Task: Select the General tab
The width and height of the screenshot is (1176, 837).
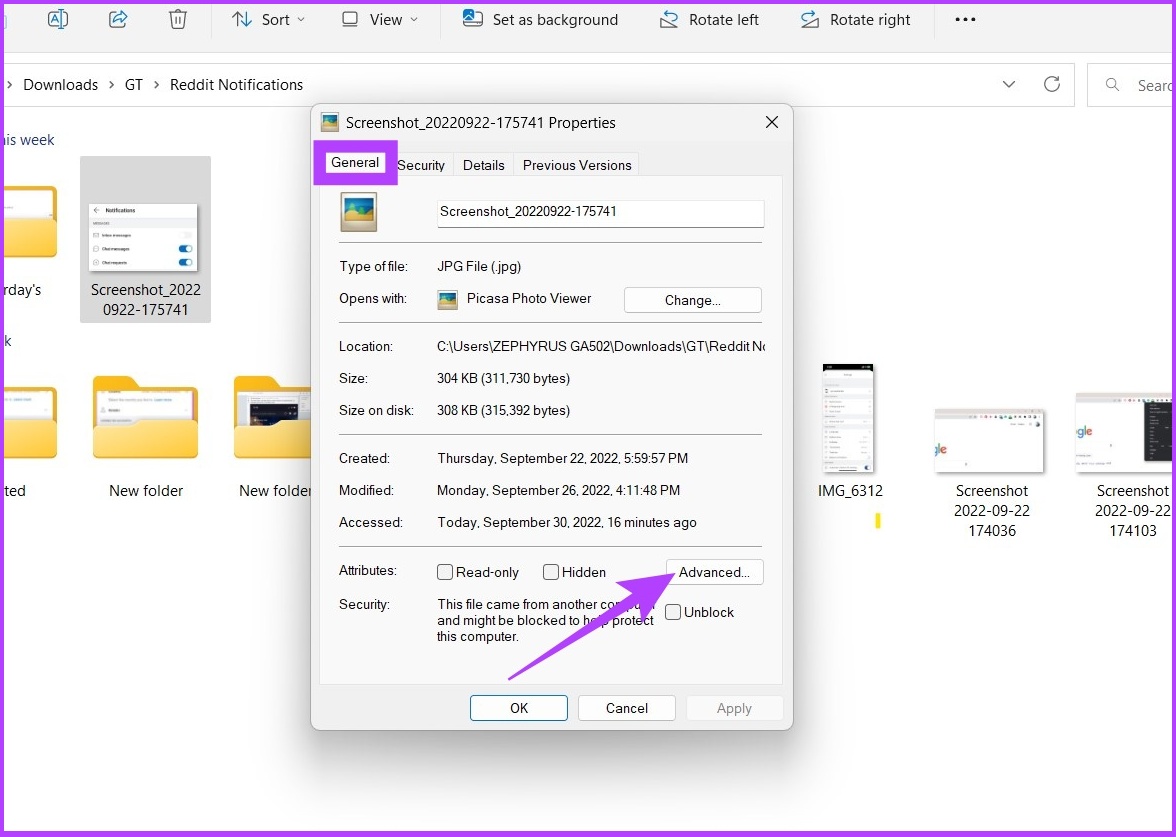Action: tap(355, 162)
